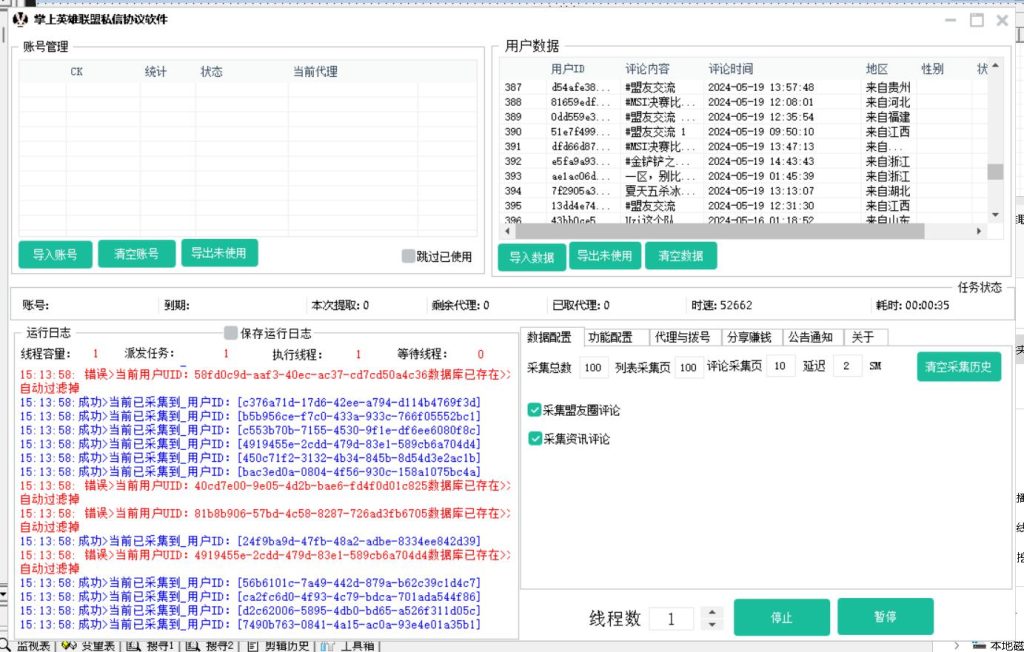Open 搜寻1 using its binoculars icon
The height and width of the screenshot is (652, 1024).
(x=131, y=644)
